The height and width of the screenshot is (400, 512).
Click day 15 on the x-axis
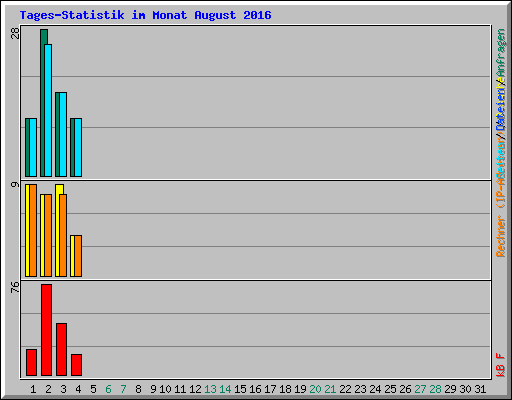point(240,389)
